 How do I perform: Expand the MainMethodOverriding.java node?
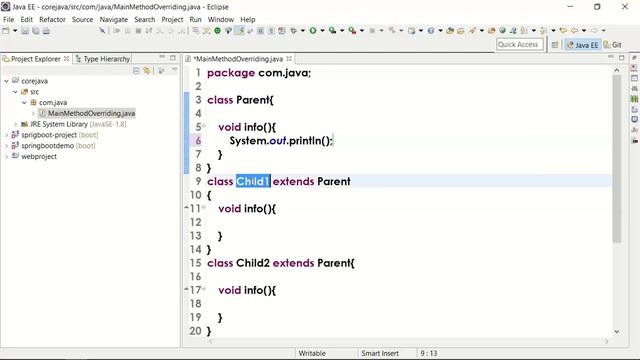click(33, 113)
